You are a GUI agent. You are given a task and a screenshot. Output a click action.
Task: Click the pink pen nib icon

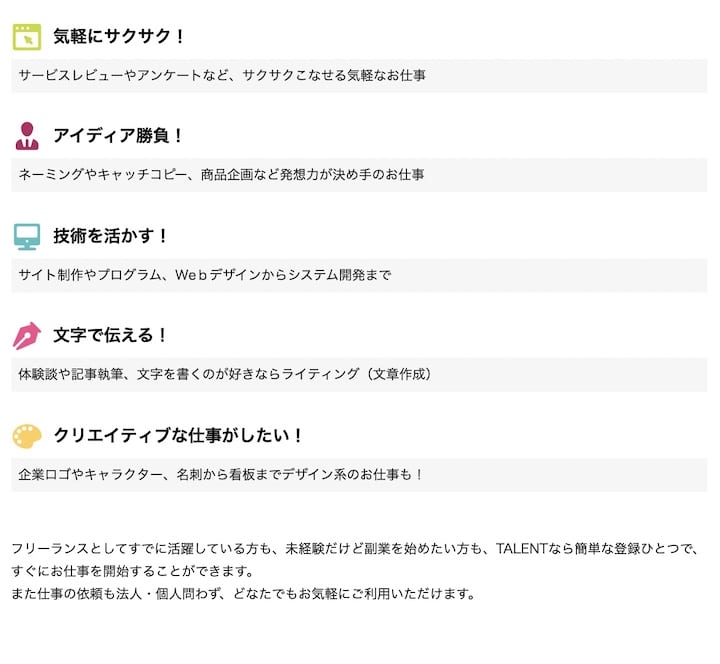(x=27, y=335)
